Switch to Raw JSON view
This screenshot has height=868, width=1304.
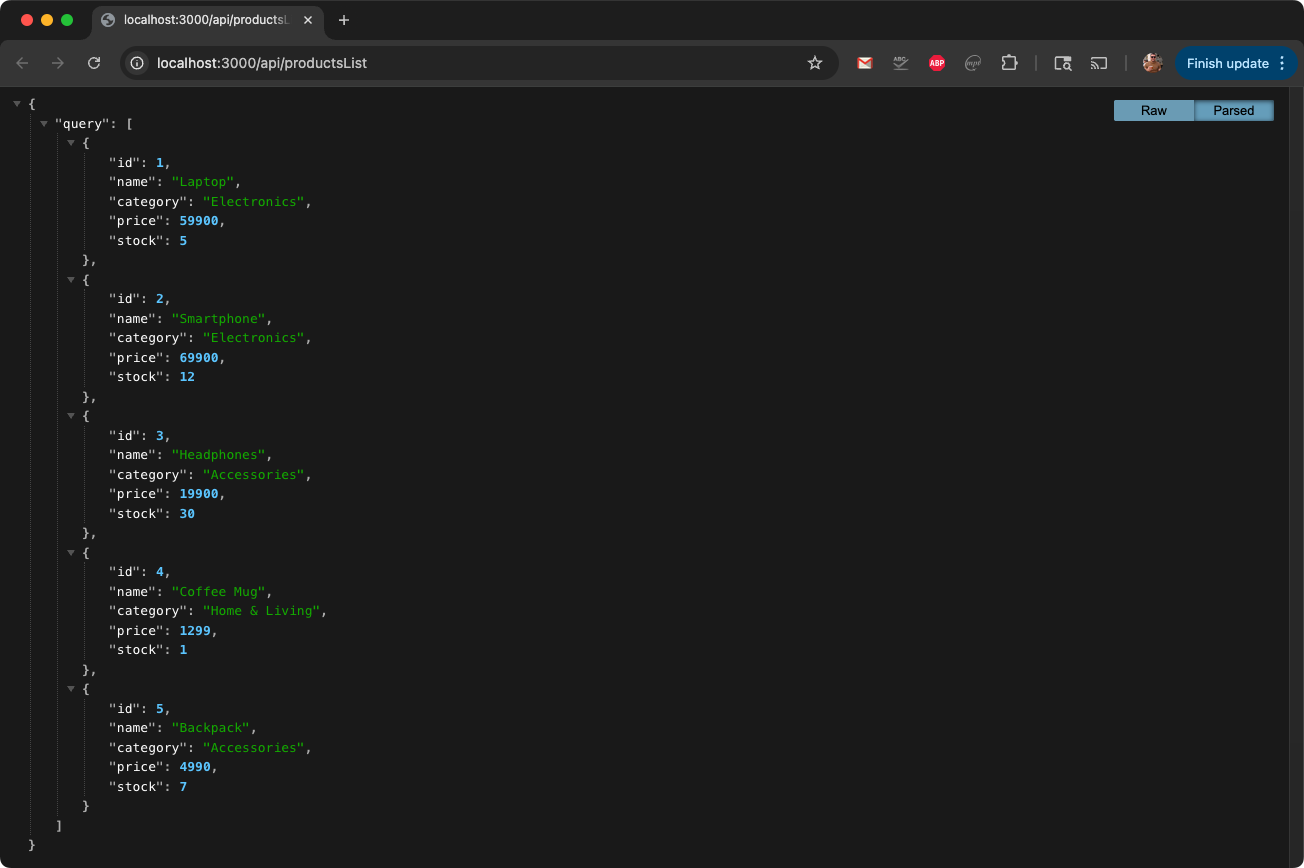(1154, 111)
